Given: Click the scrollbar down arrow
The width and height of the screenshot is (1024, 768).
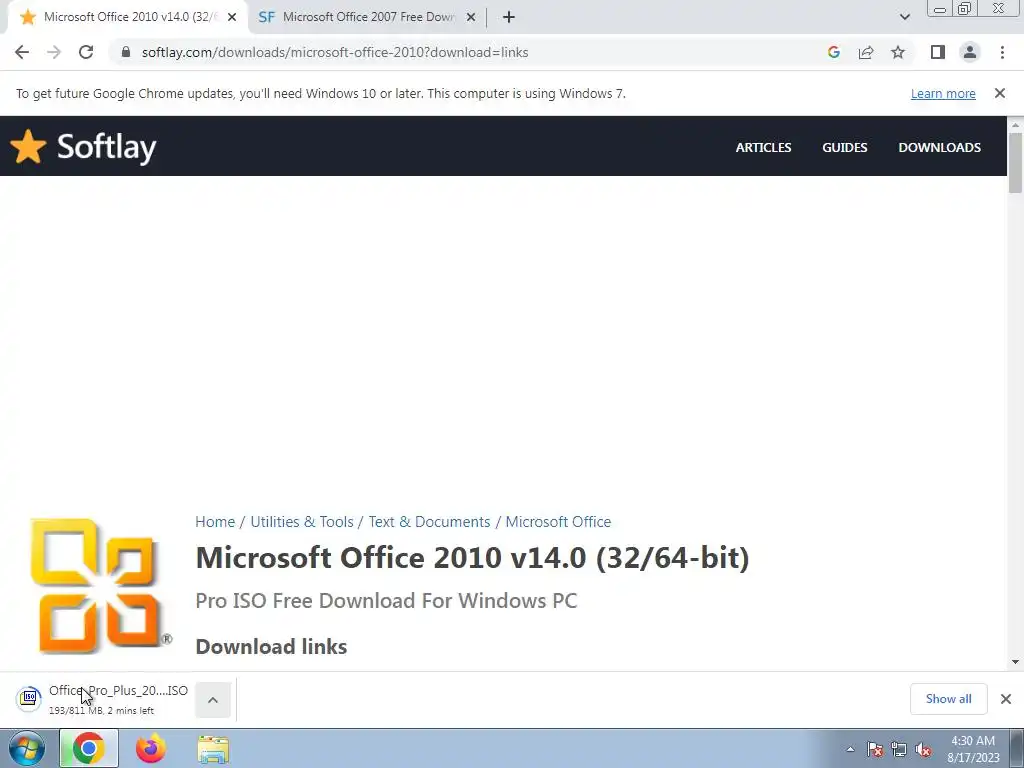Looking at the screenshot, I should tap(1015, 662).
